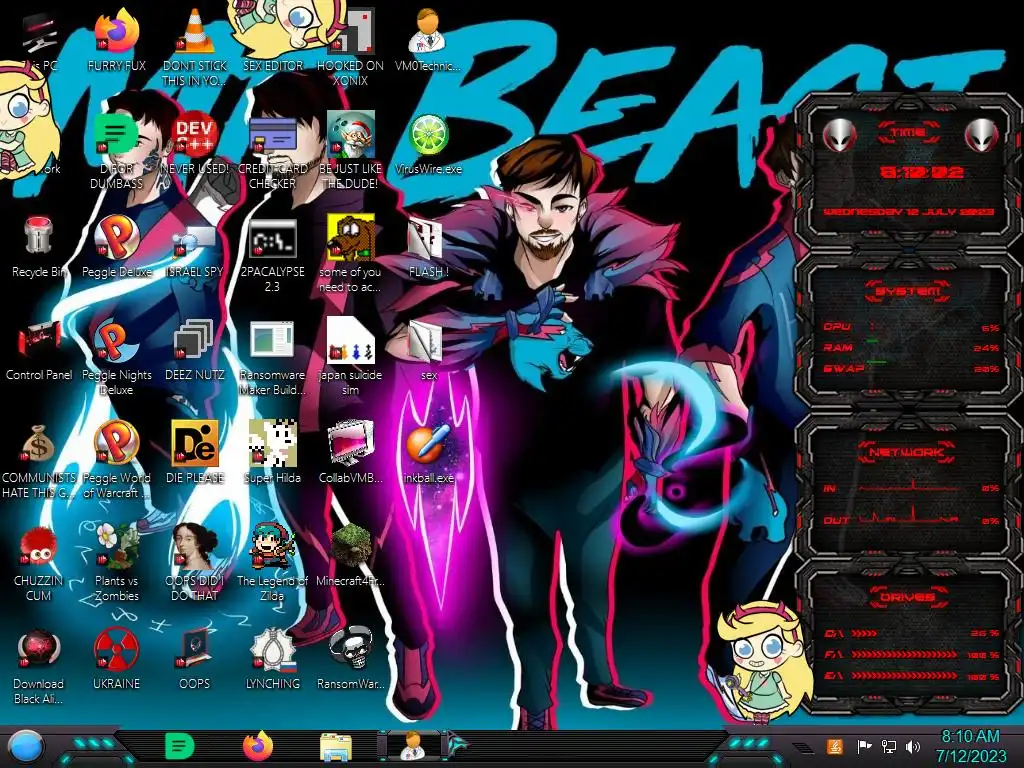Click the right alien head in TIME widget
Viewport: 1024px width, 768px height.
pyautogui.click(x=982, y=136)
